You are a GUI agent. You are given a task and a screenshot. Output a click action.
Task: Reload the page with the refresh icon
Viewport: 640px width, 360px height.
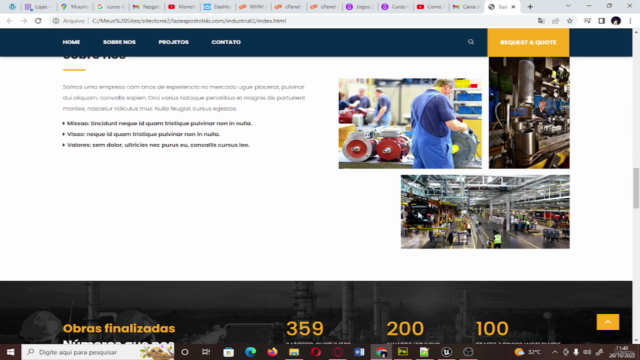pyautogui.click(x=38, y=21)
